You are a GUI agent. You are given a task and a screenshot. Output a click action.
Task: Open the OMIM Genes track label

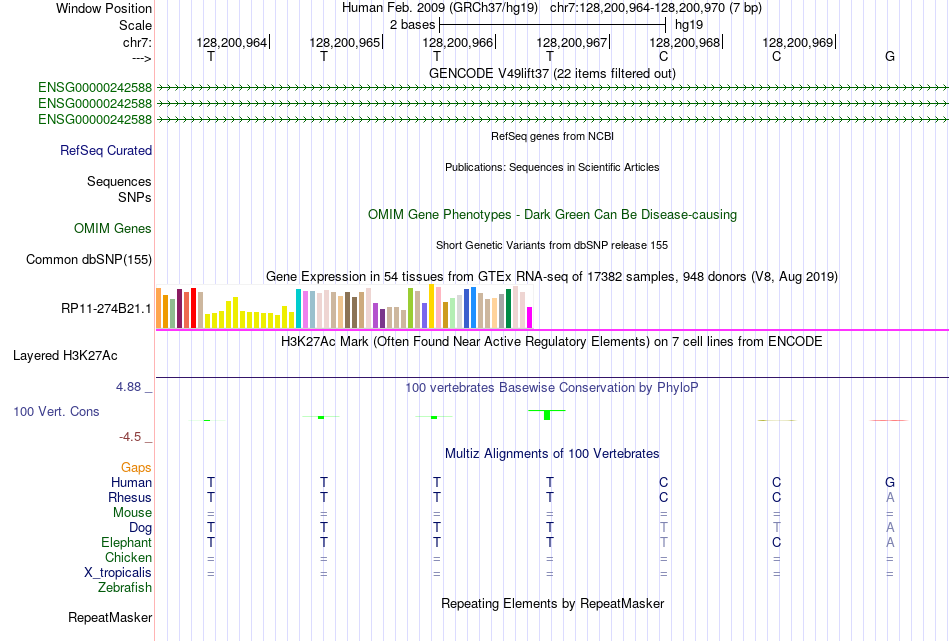(x=113, y=228)
